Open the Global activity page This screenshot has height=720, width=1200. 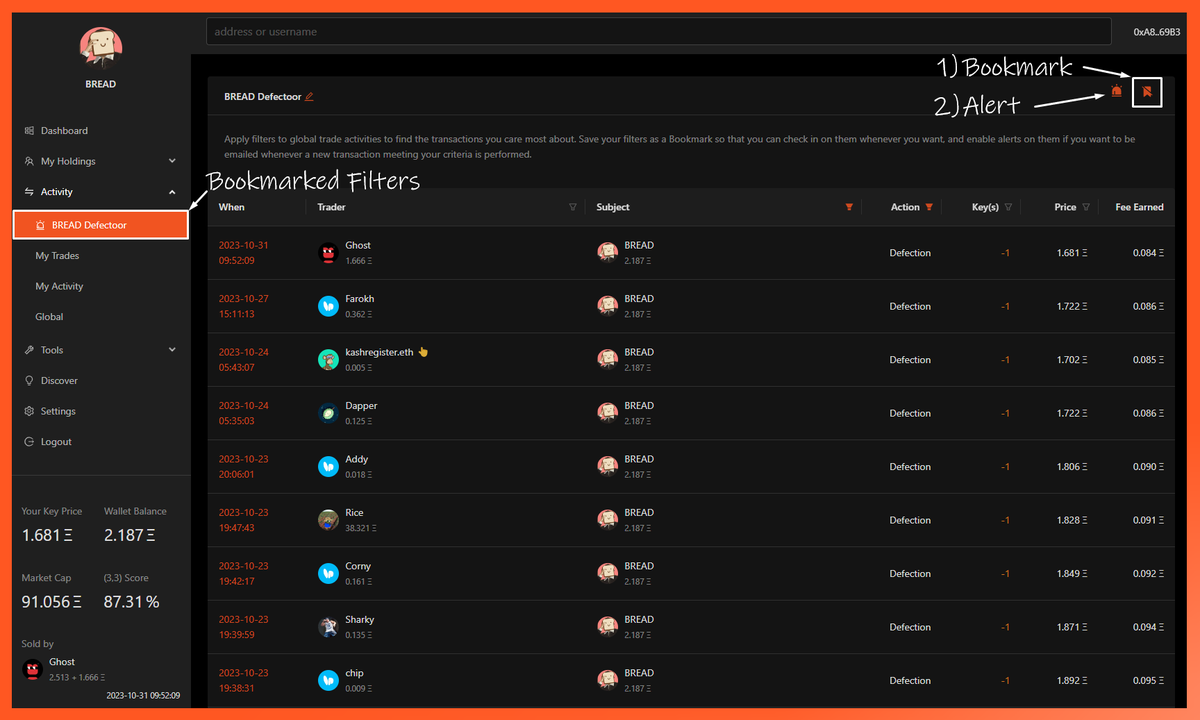pyautogui.click(x=49, y=317)
